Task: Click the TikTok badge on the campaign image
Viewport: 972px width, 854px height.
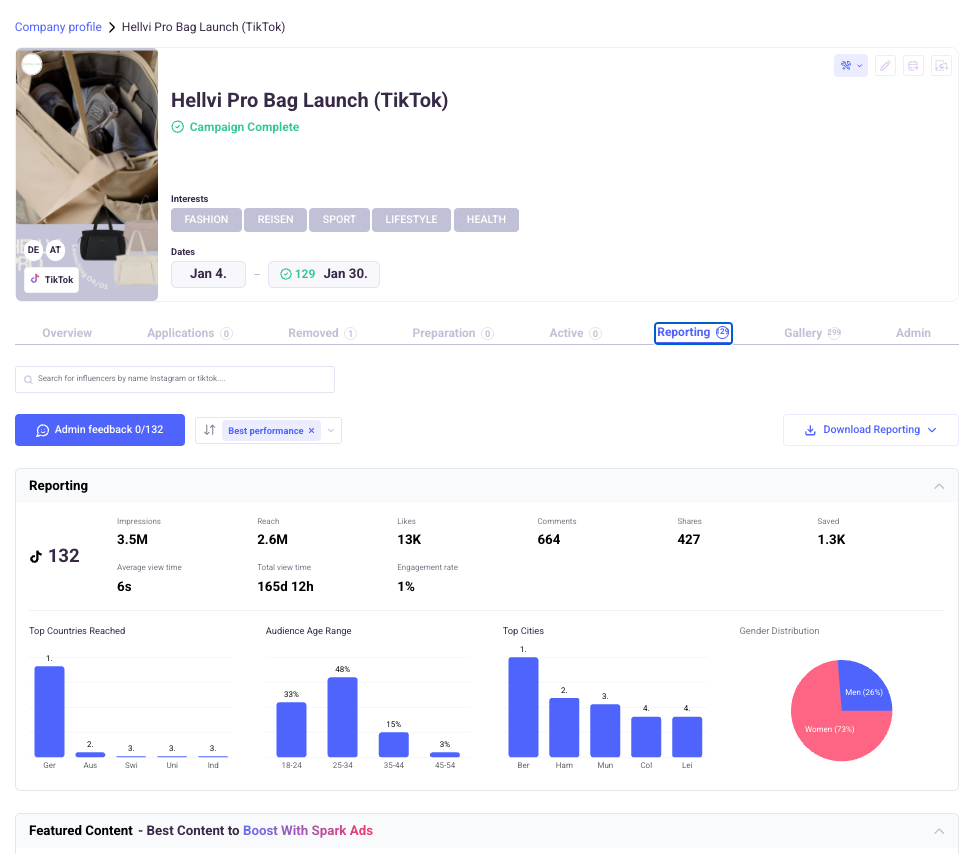Action: click(x=52, y=280)
